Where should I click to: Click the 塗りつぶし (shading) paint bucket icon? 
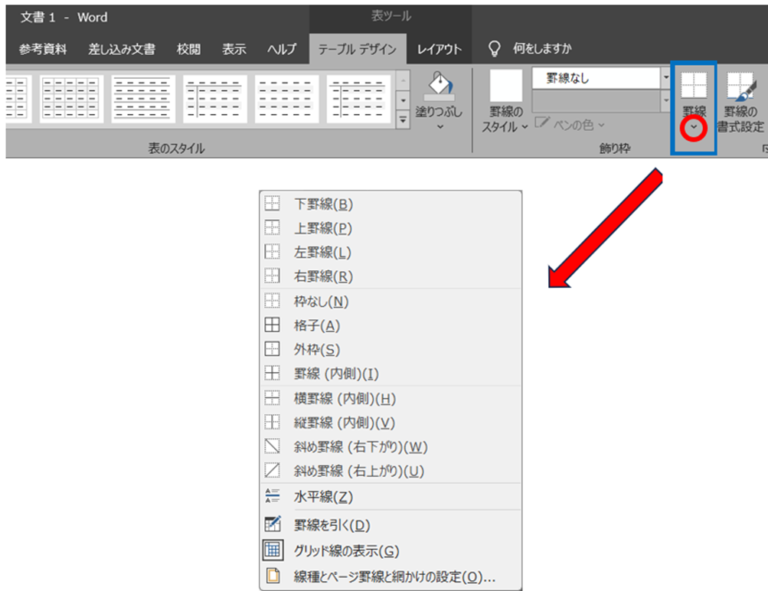[x=439, y=87]
